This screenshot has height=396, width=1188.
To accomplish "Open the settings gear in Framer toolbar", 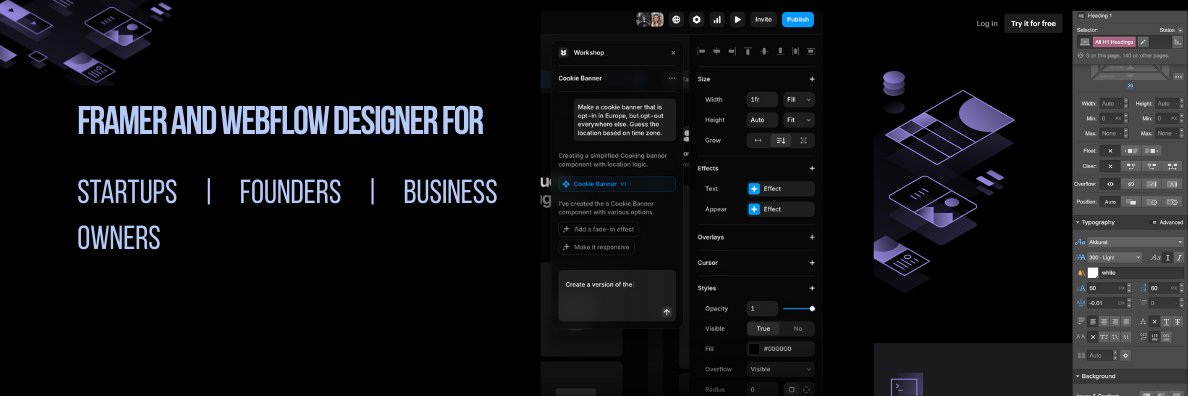I will click(697, 20).
